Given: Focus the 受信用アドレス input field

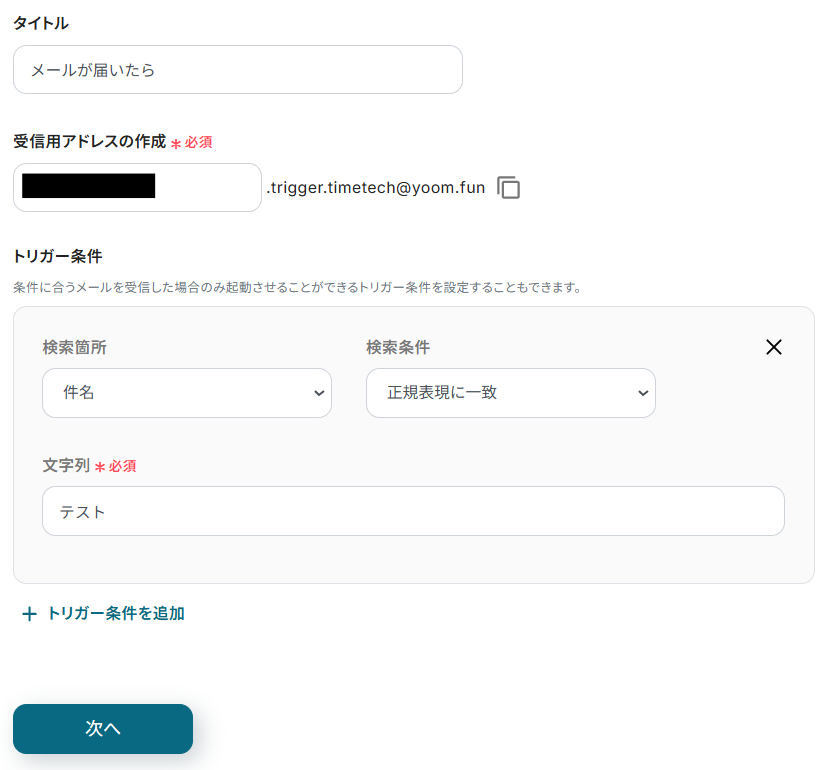Looking at the screenshot, I should click(x=137, y=187).
